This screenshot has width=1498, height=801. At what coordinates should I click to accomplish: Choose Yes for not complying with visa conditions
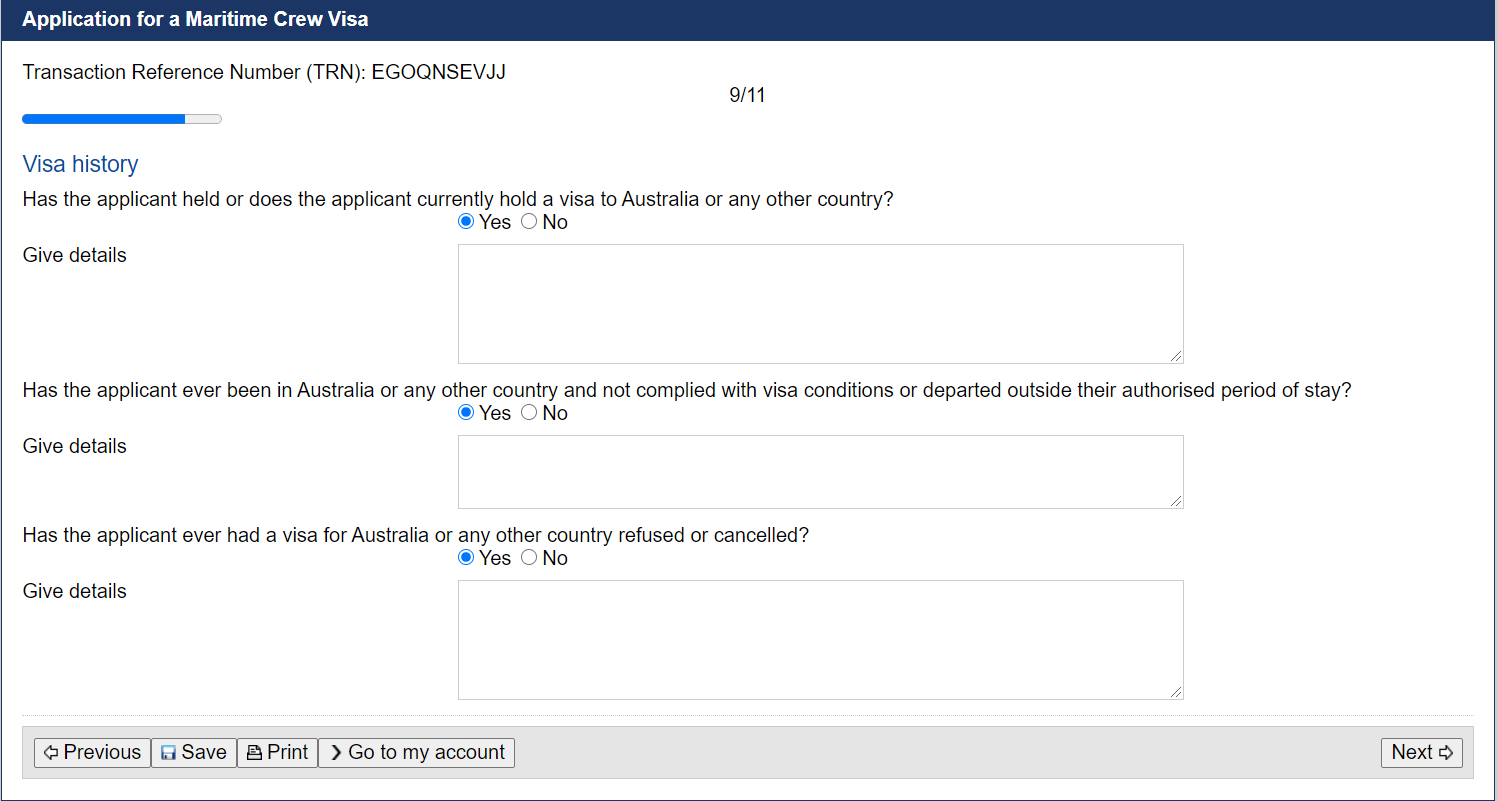(466, 413)
